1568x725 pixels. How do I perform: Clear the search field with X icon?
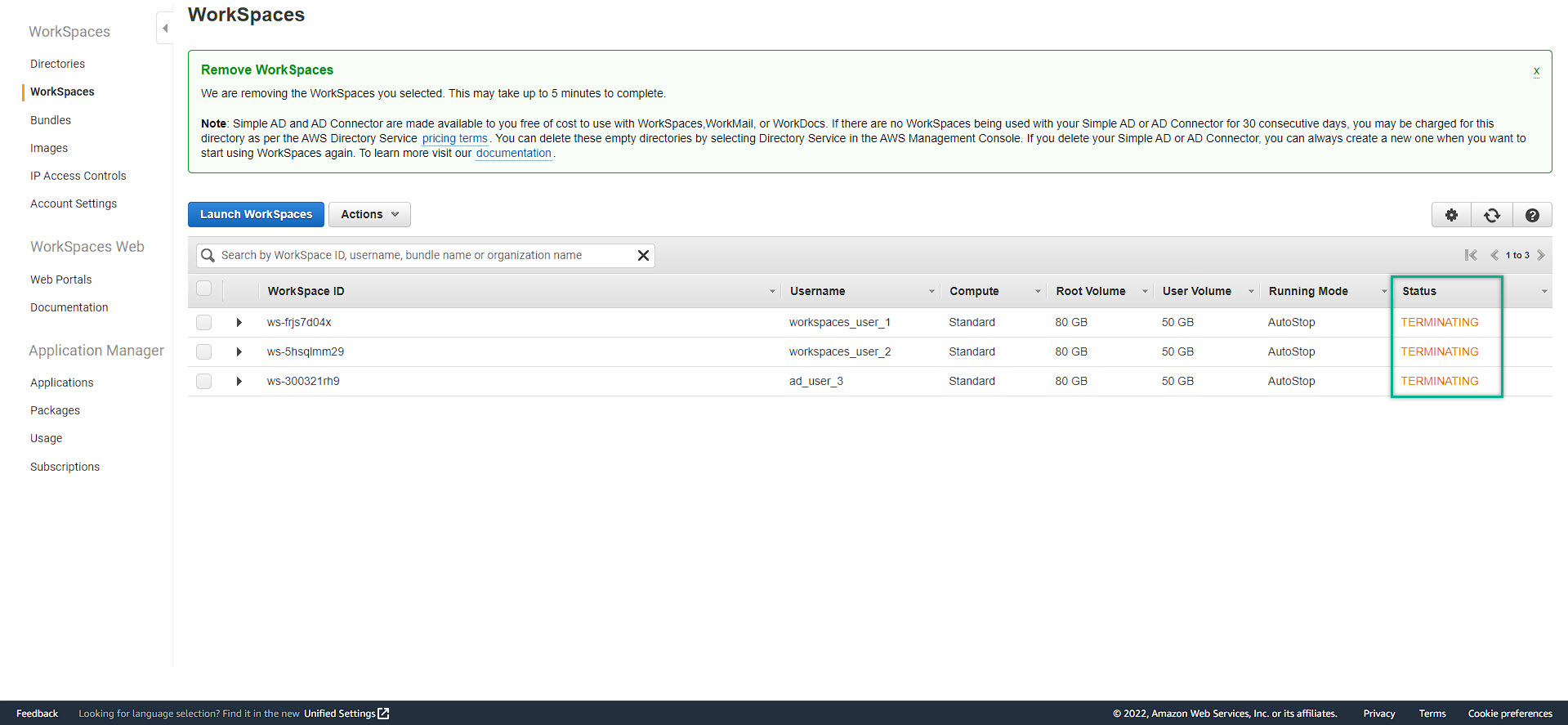coord(643,256)
